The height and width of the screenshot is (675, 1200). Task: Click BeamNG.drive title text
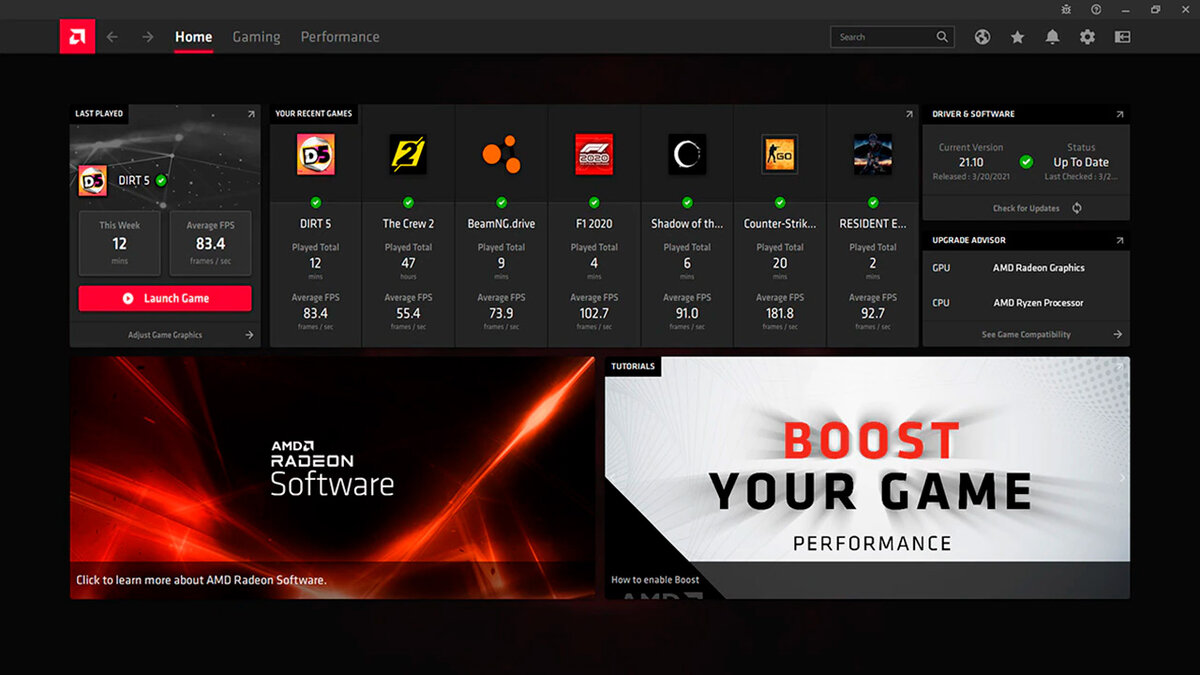click(x=501, y=224)
